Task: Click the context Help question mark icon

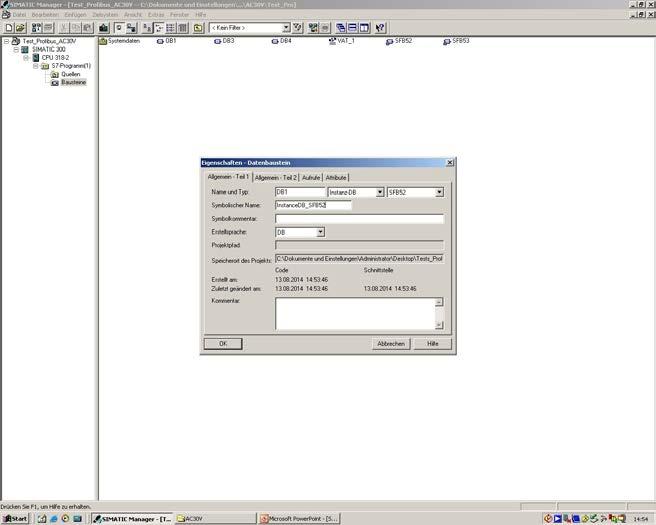Action: [380, 28]
